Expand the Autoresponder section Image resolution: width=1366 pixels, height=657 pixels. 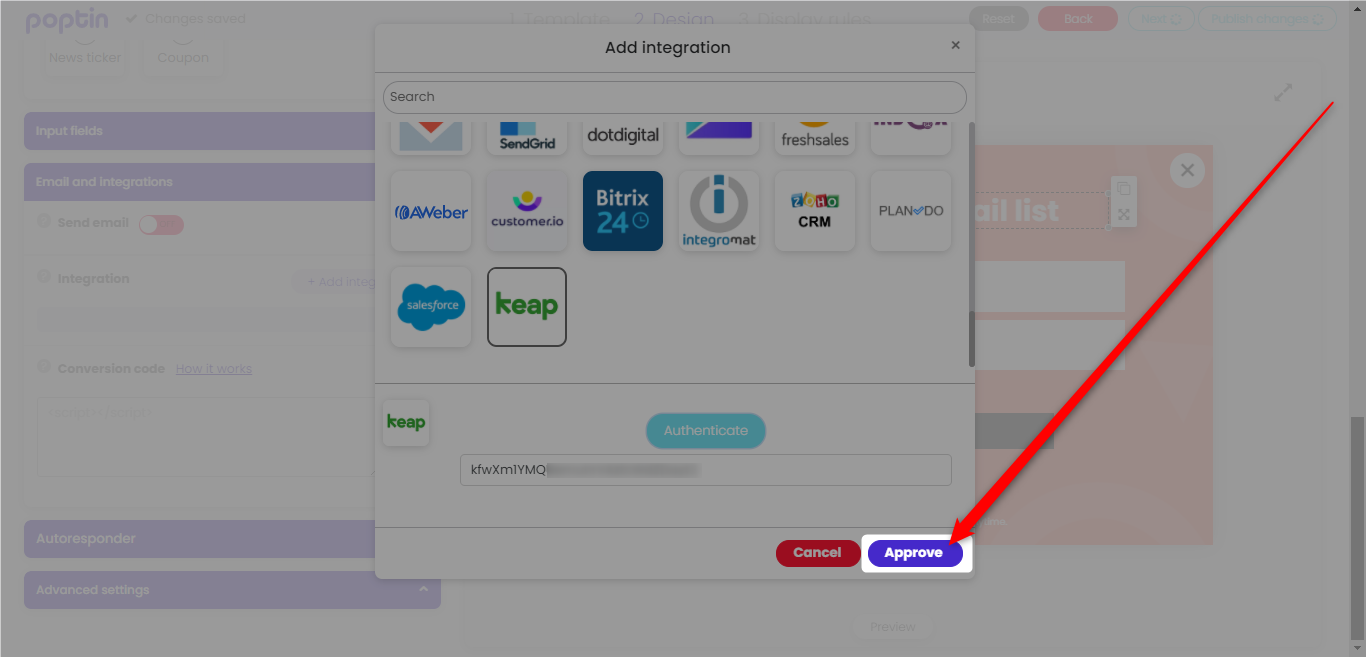pyautogui.click(x=200, y=539)
